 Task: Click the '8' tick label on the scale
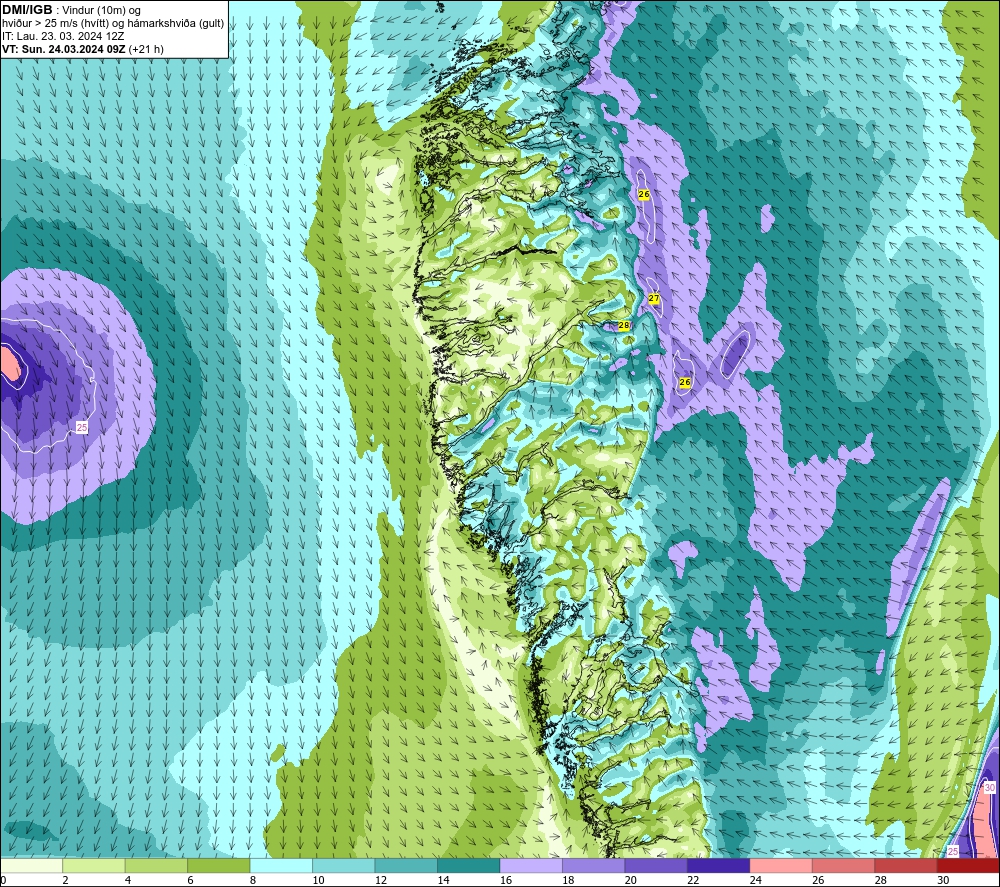pos(253,880)
